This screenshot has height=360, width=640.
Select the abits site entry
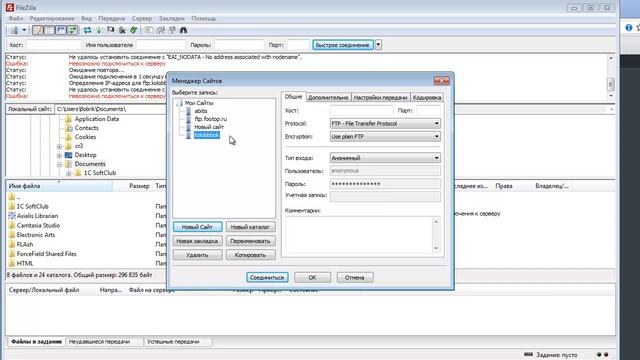tap(200, 111)
